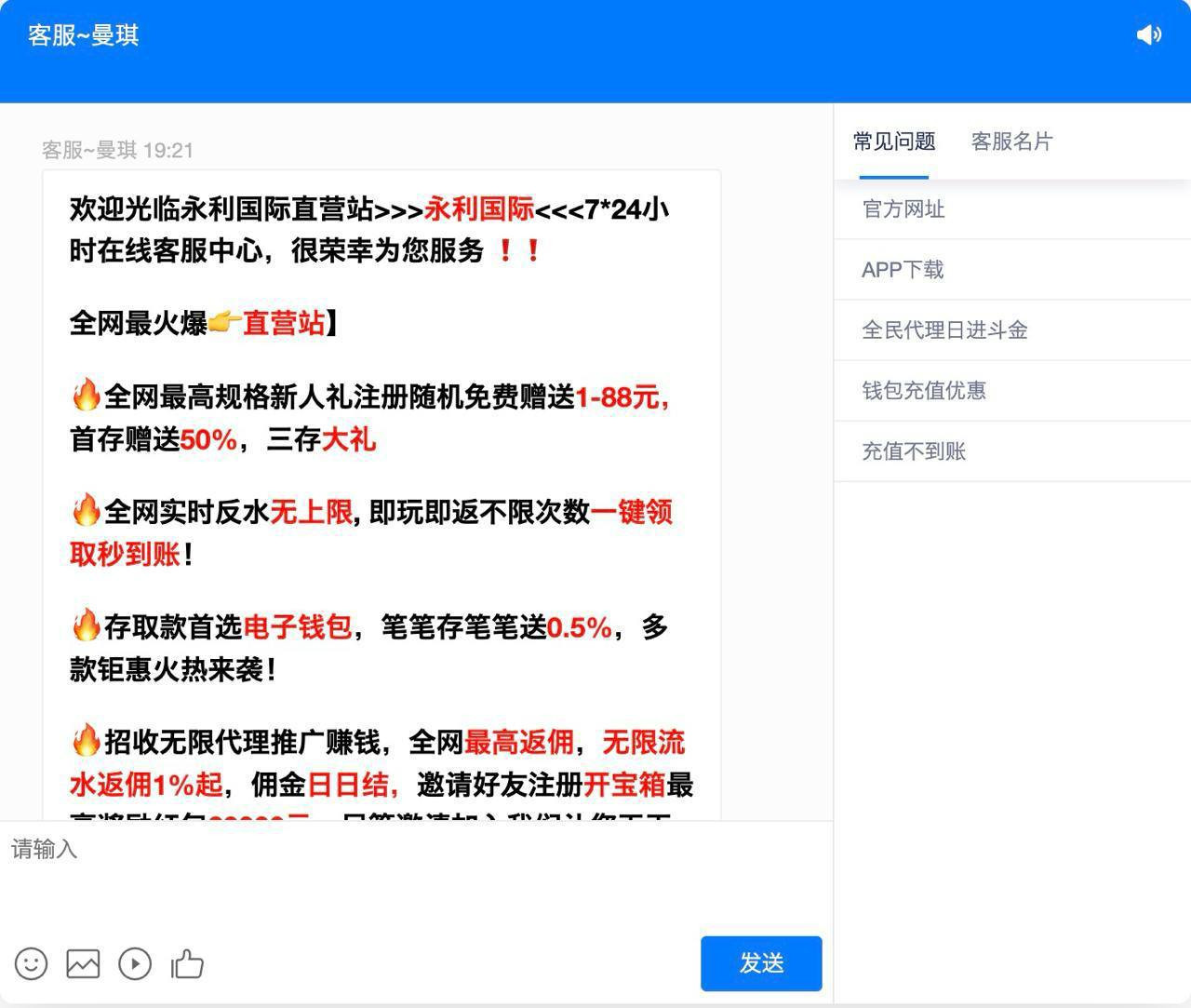Mute the chat notification sound
The height and width of the screenshot is (1008, 1191).
pos(1149,35)
